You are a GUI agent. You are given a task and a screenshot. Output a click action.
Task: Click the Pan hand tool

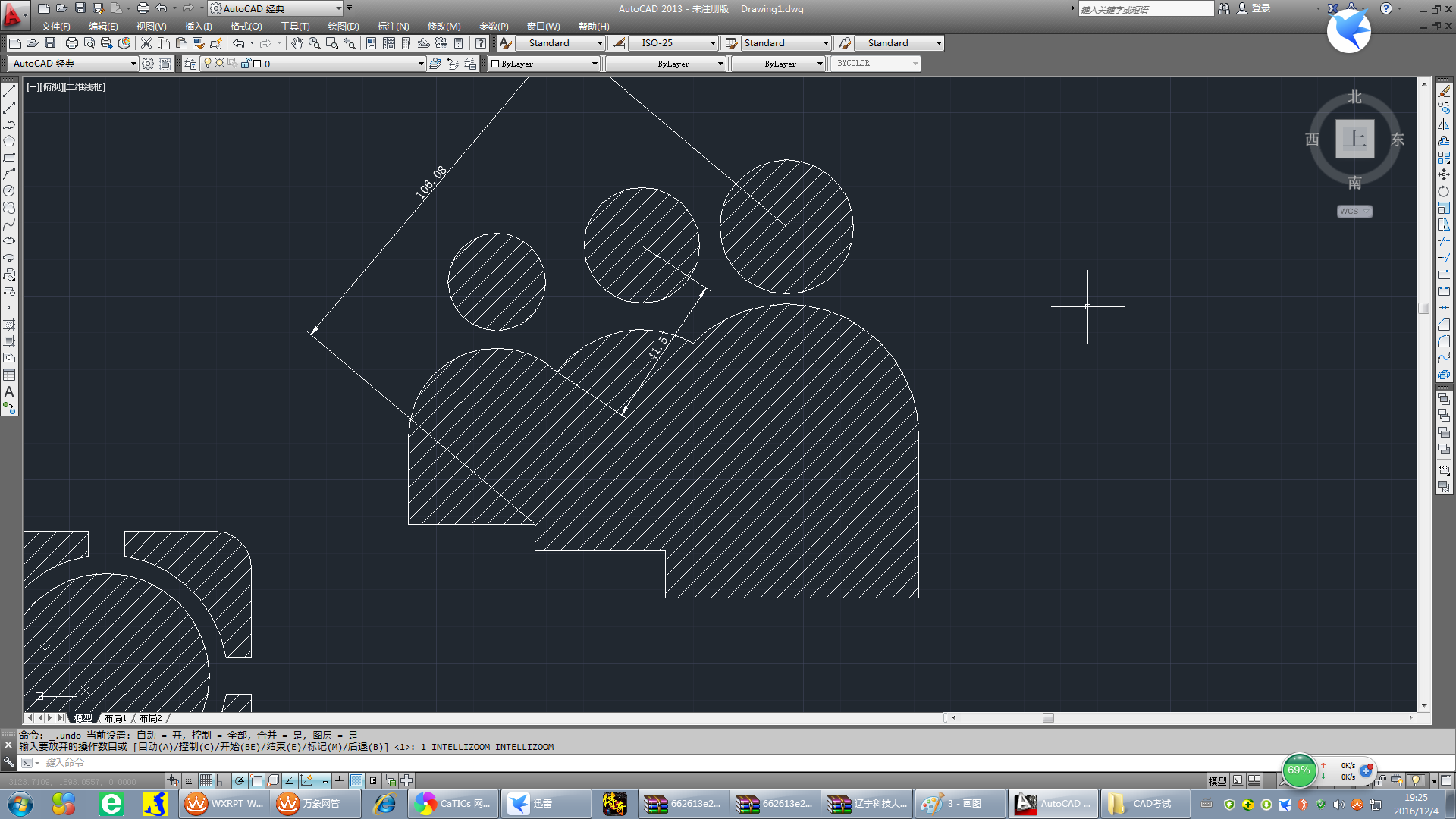297,43
